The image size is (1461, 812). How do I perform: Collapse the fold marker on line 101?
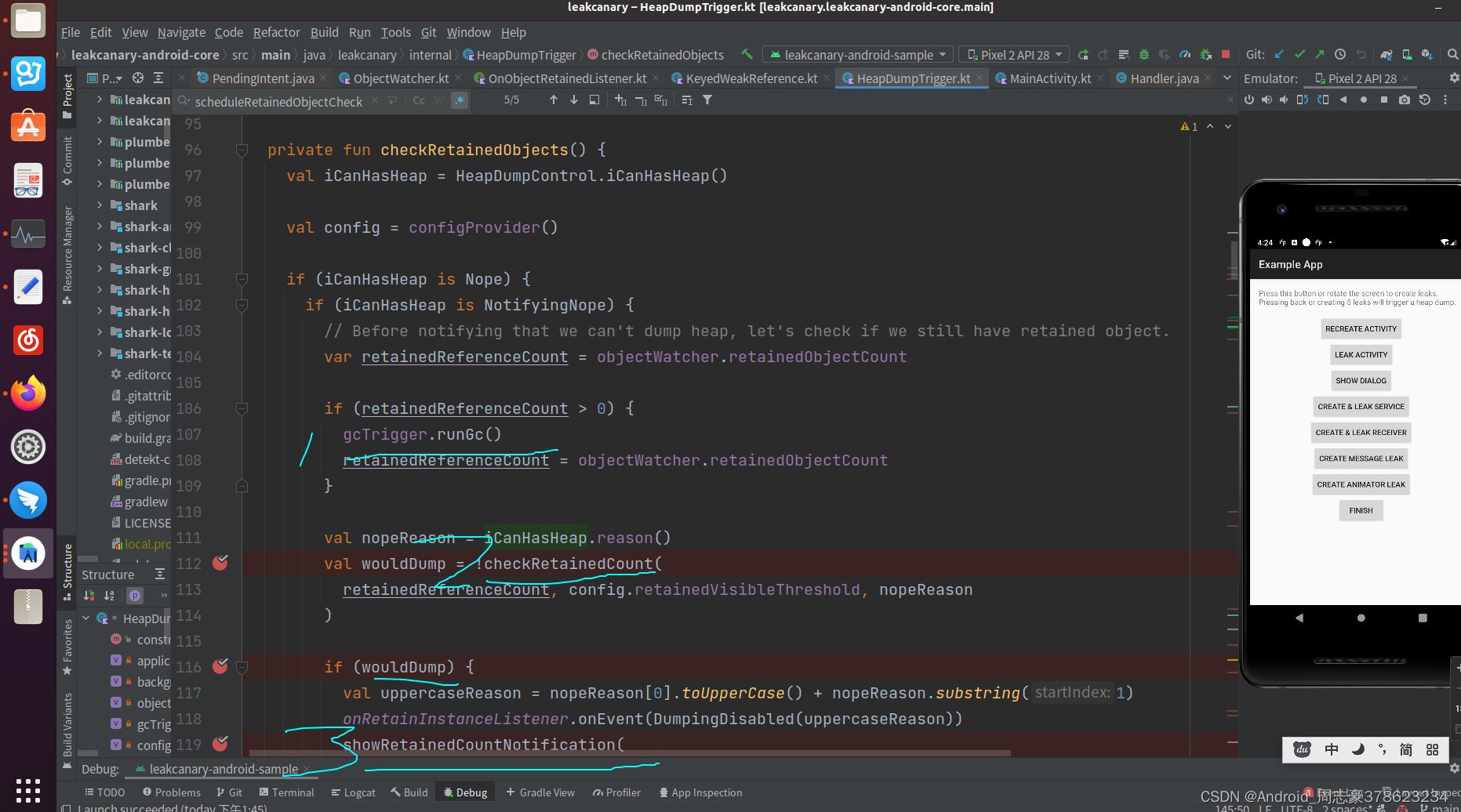coord(242,279)
